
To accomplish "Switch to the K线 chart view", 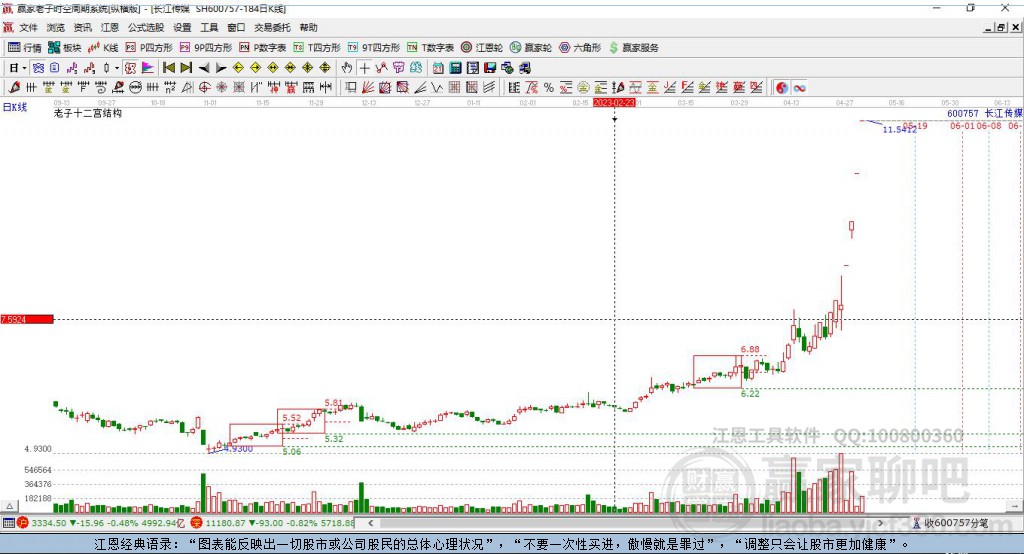I will 103,48.
